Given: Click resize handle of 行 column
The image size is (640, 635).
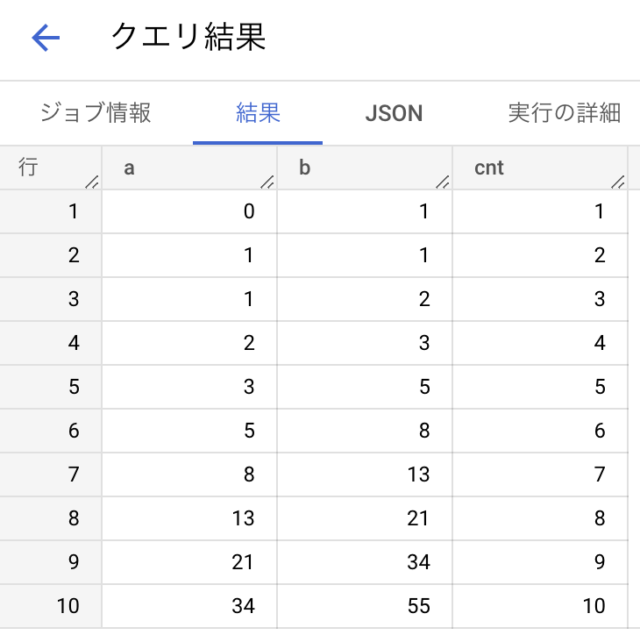Looking at the screenshot, I should pyautogui.click(x=92, y=182).
